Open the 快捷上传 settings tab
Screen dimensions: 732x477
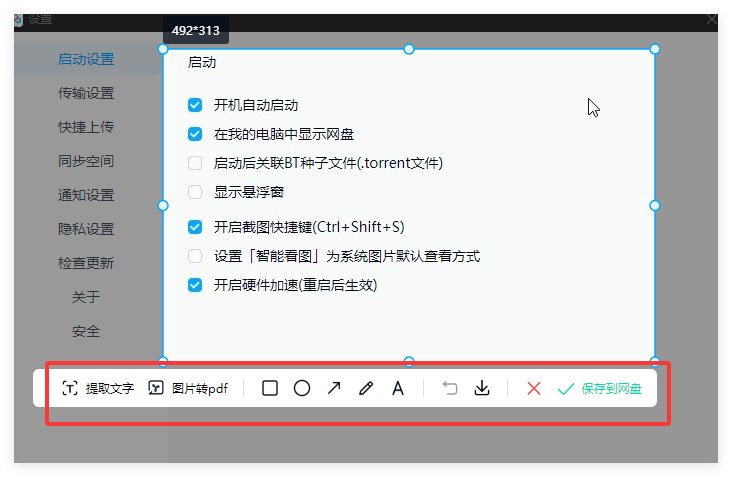coord(86,127)
